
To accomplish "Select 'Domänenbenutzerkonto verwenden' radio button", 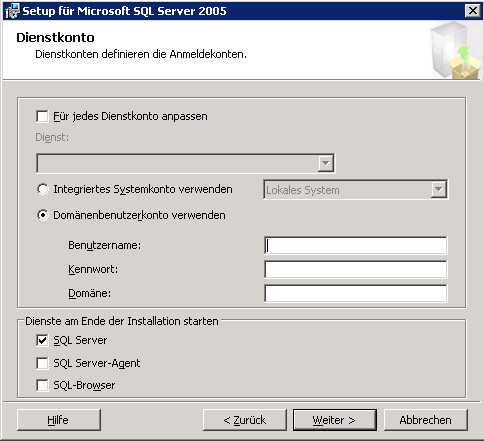I will click(x=42, y=215).
